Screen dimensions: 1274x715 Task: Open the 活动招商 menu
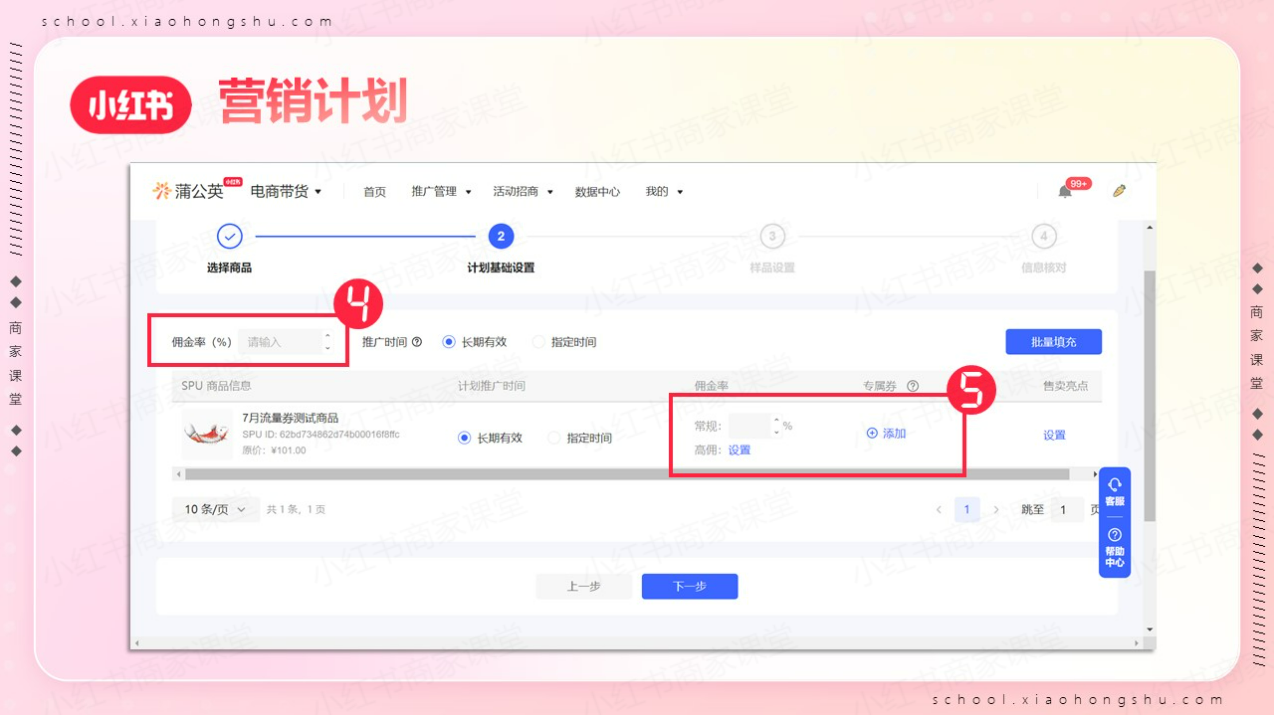(x=523, y=192)
